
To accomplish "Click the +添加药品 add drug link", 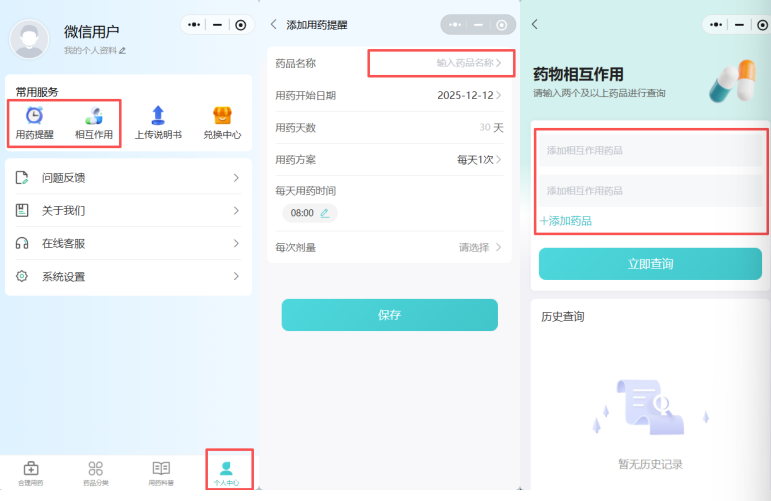I will click(565, 221).
